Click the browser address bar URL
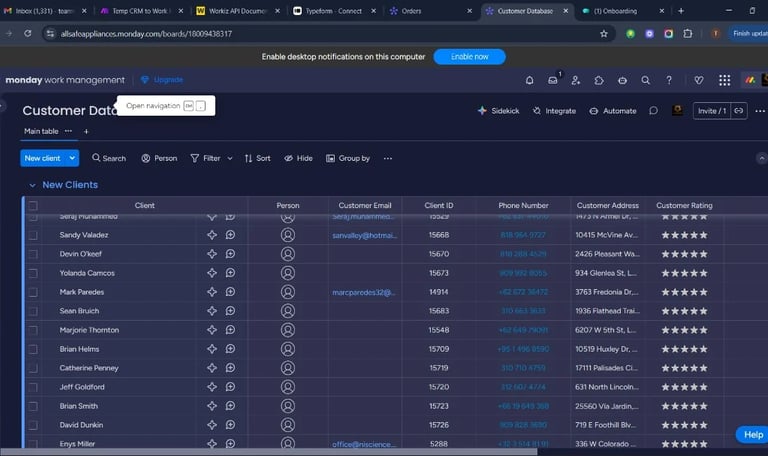 point(146,34)
